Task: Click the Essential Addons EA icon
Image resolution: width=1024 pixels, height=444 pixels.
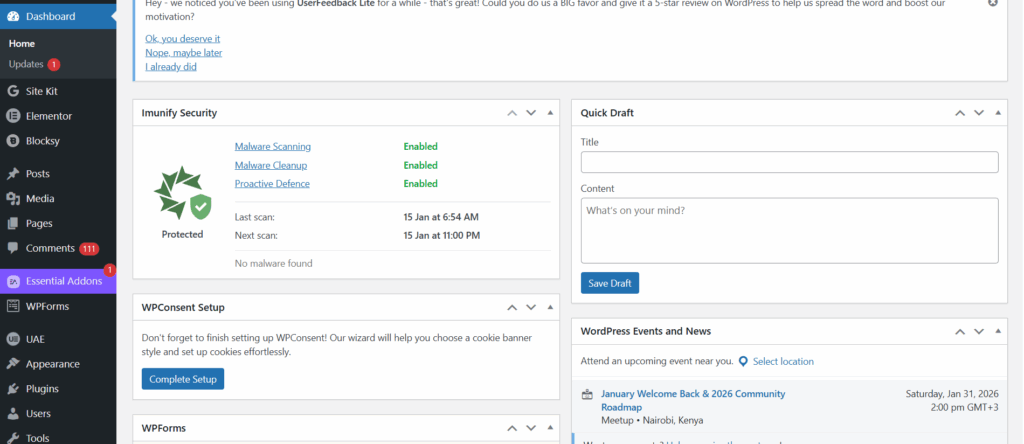Action: click(x=12, y=281)
